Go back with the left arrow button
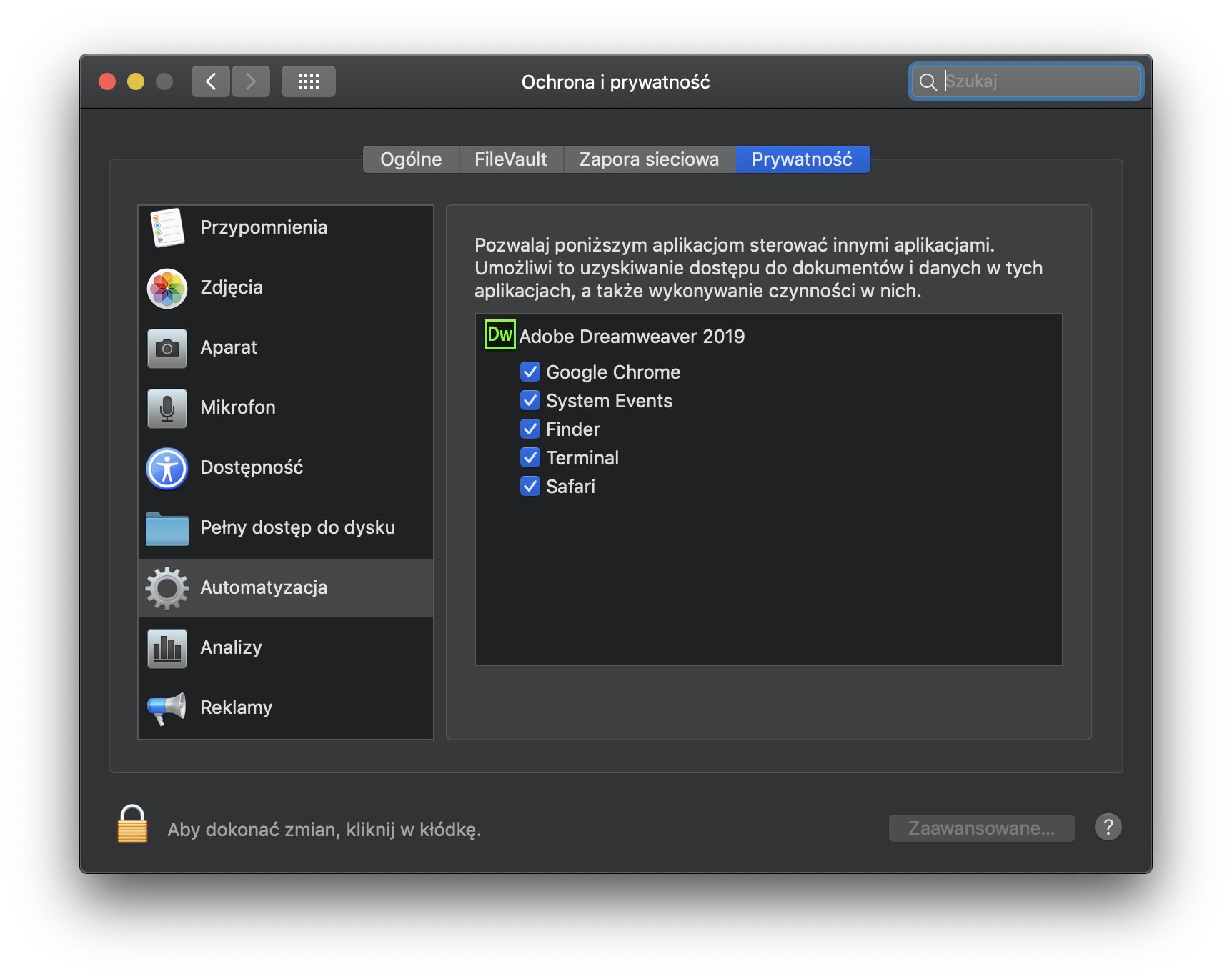 211,81
